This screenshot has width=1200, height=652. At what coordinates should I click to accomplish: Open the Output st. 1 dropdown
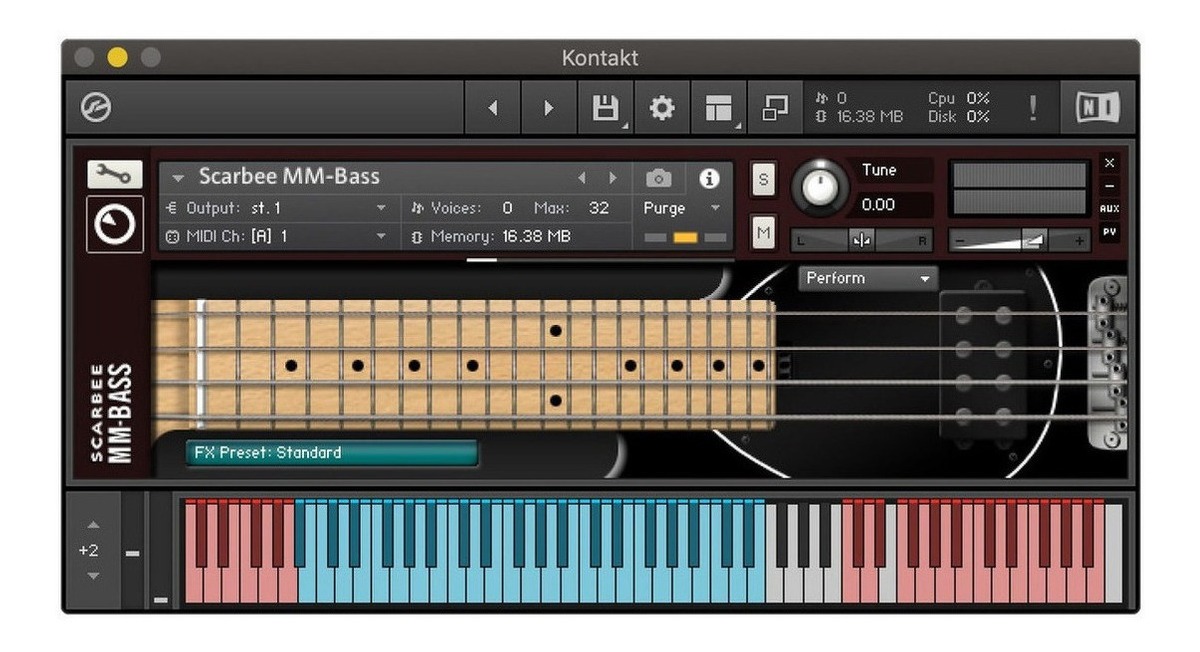pyautogui.click(x=277, y=208)
